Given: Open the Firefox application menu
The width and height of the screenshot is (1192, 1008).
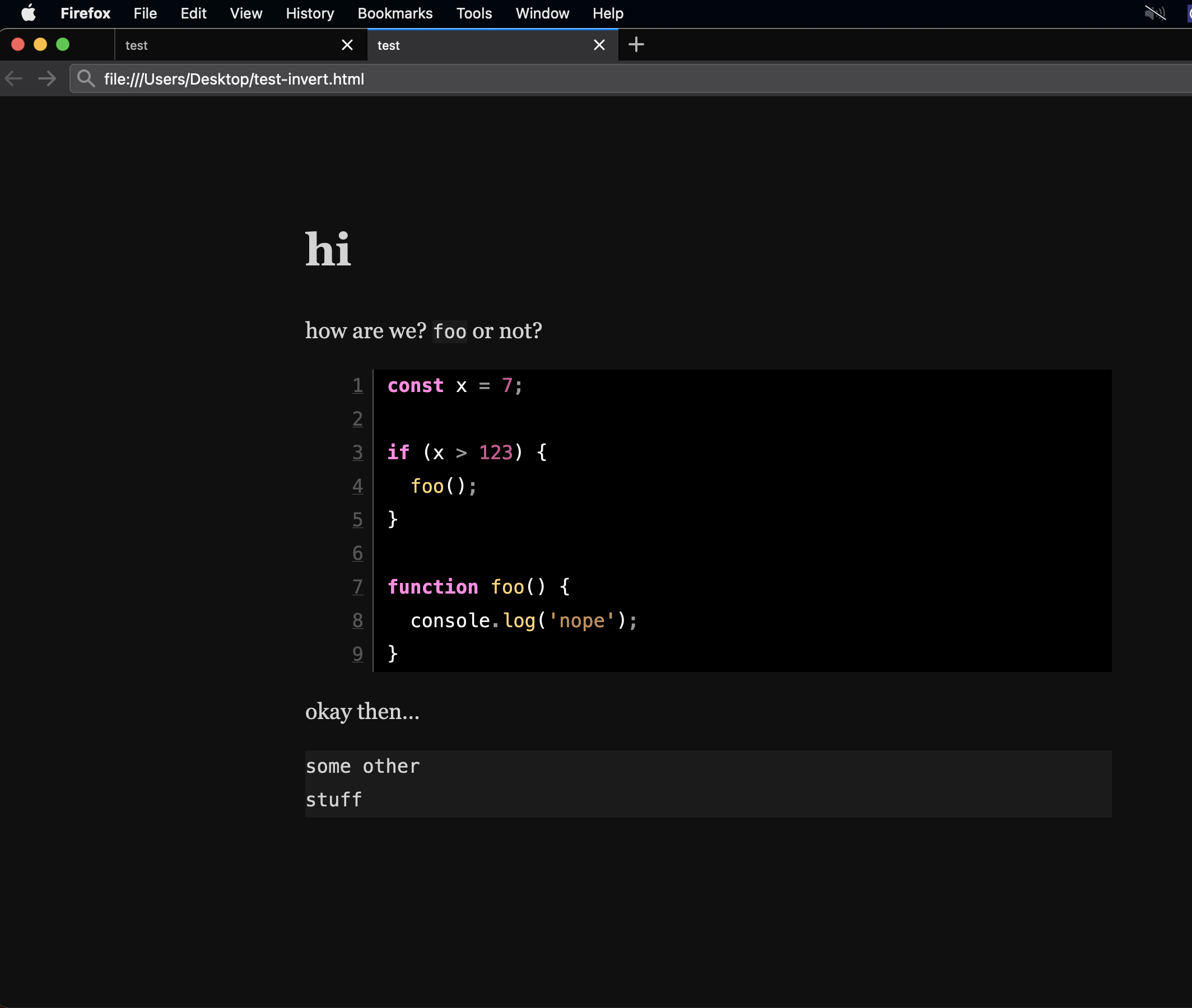Looking at the screenshot, I should point(85,13).
